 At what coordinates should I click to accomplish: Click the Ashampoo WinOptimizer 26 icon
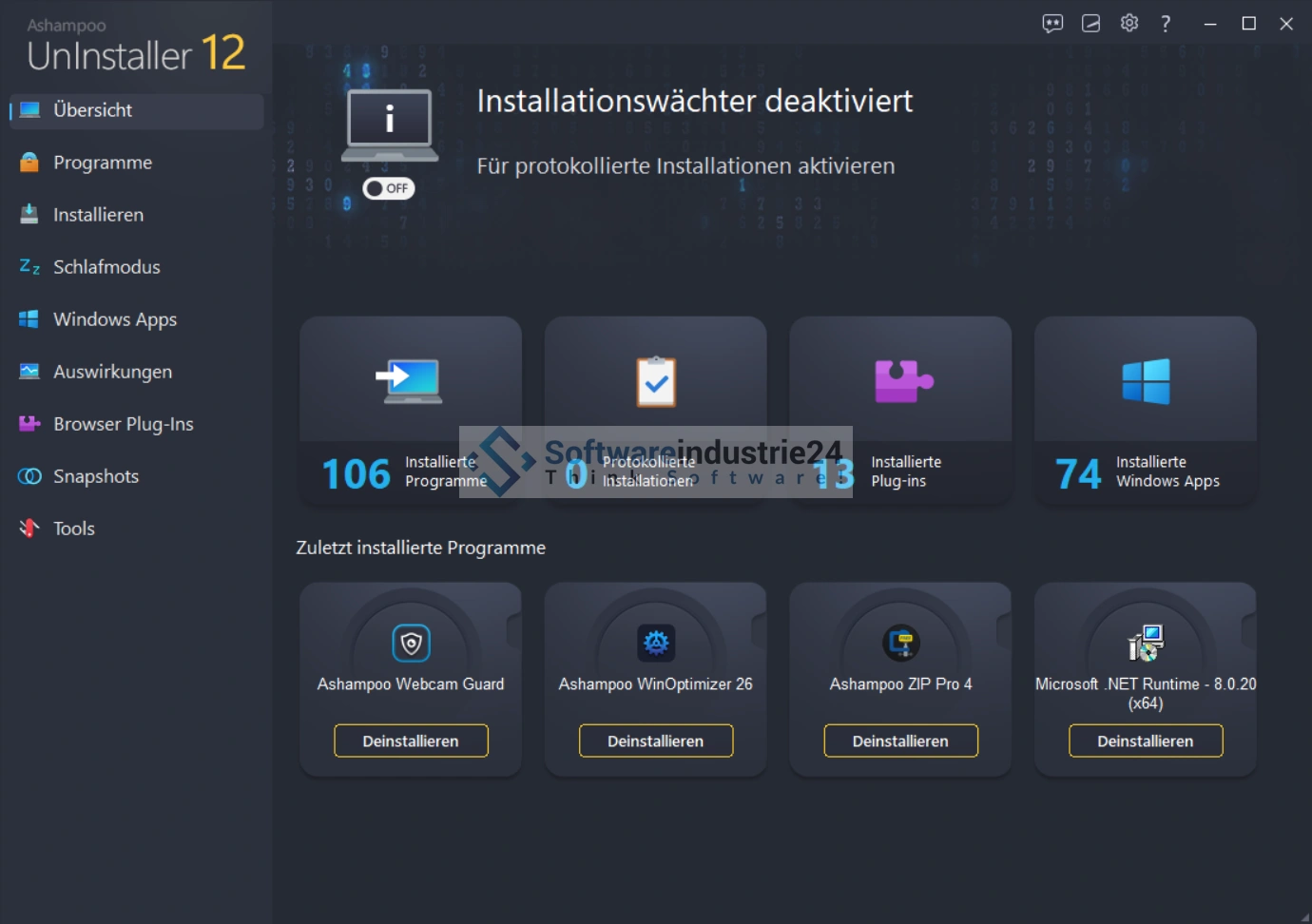pyautogui.click(x=656, y=644)
